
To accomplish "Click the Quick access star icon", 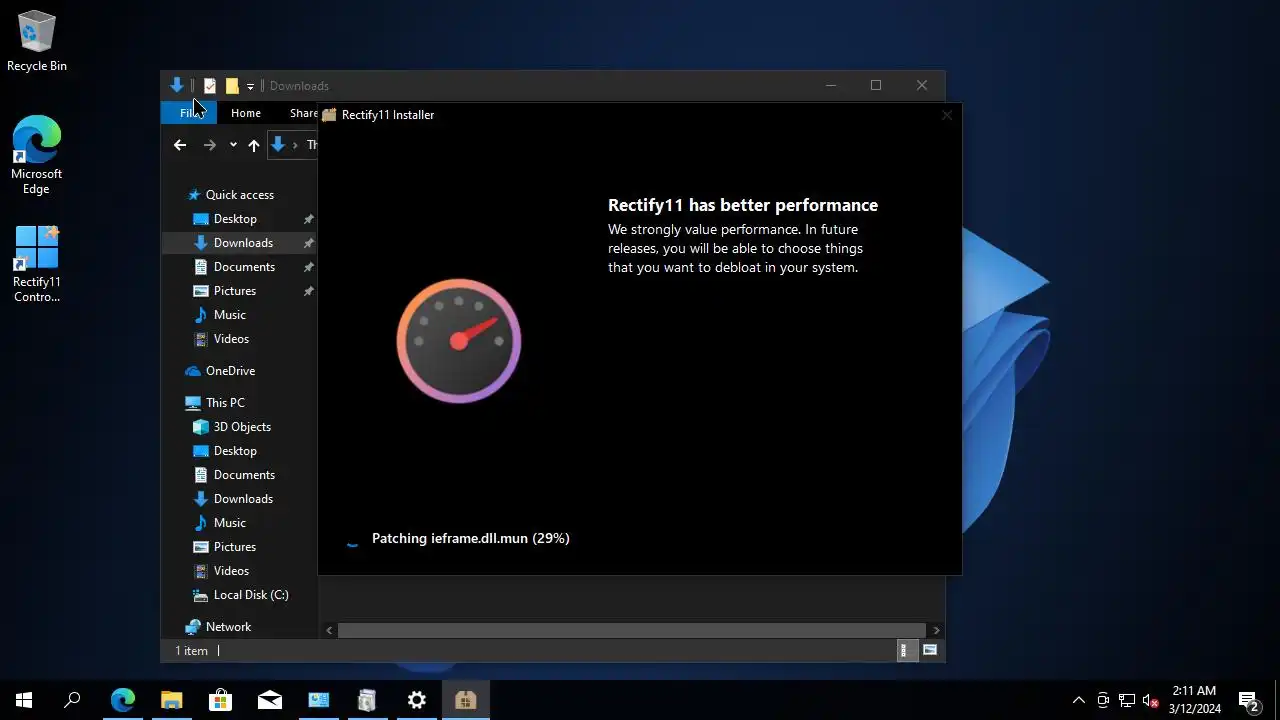I will [194, 195].
